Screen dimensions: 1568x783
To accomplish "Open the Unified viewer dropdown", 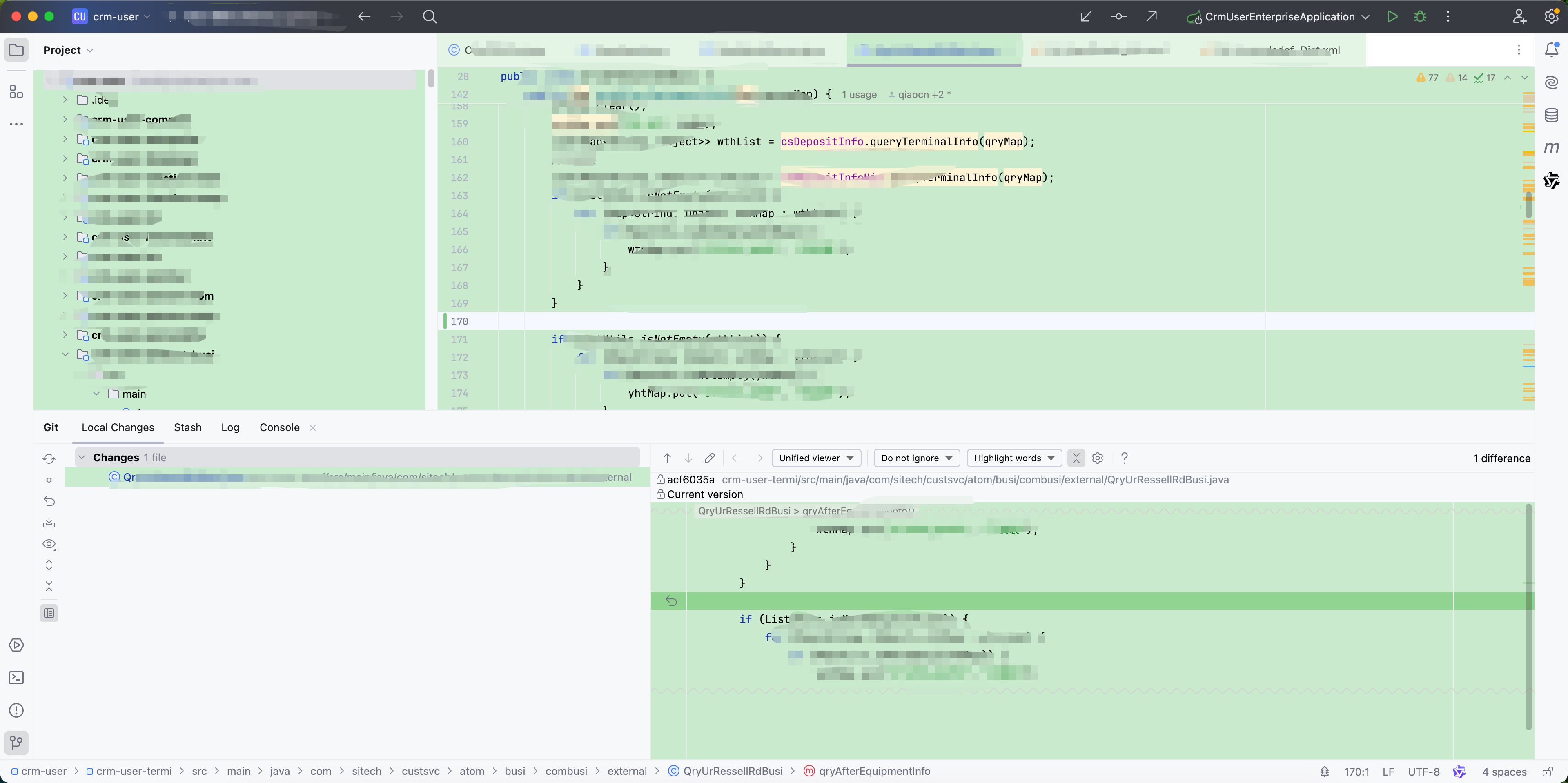I will click(x=816, y=458).
